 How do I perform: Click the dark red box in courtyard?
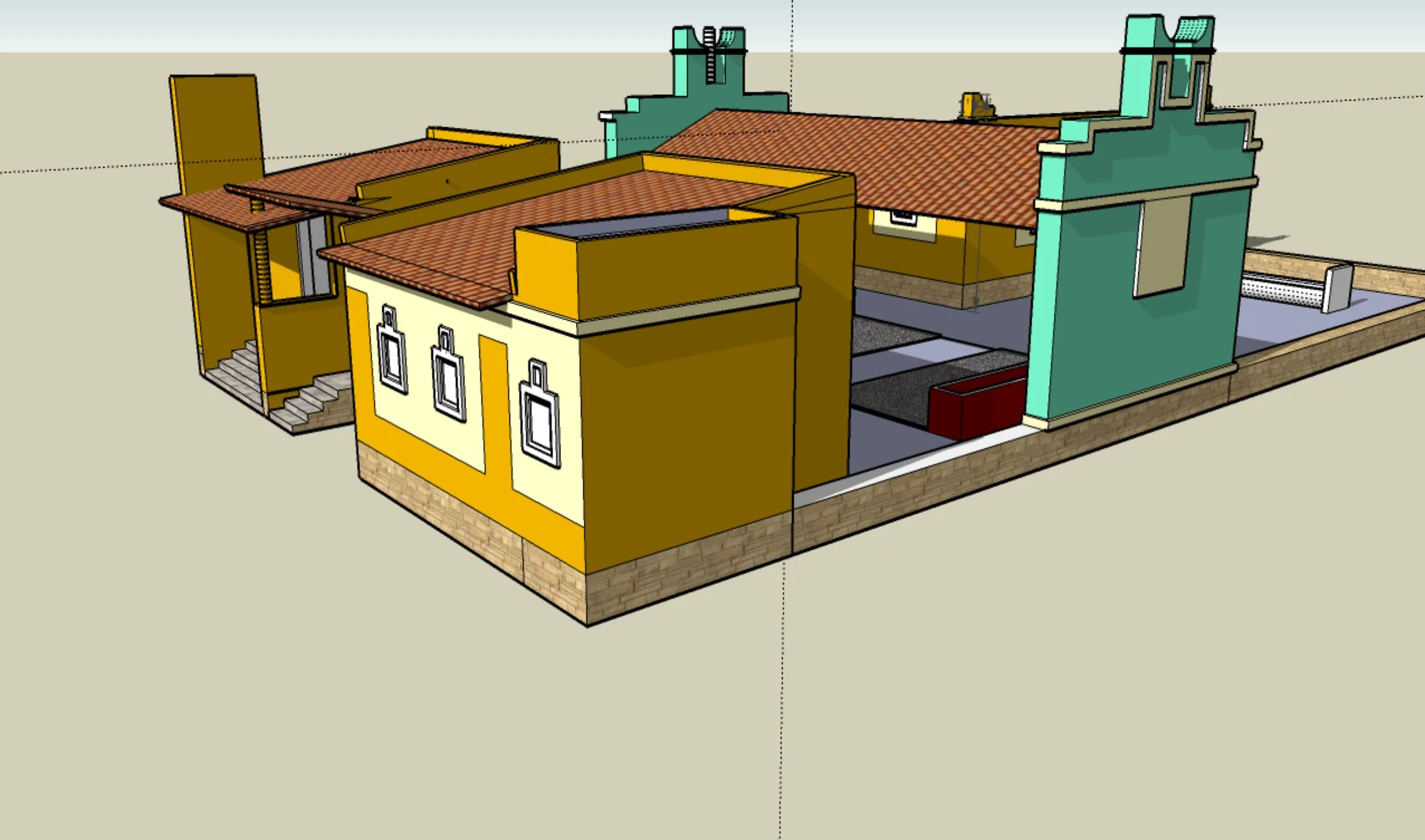pos(978,403)
